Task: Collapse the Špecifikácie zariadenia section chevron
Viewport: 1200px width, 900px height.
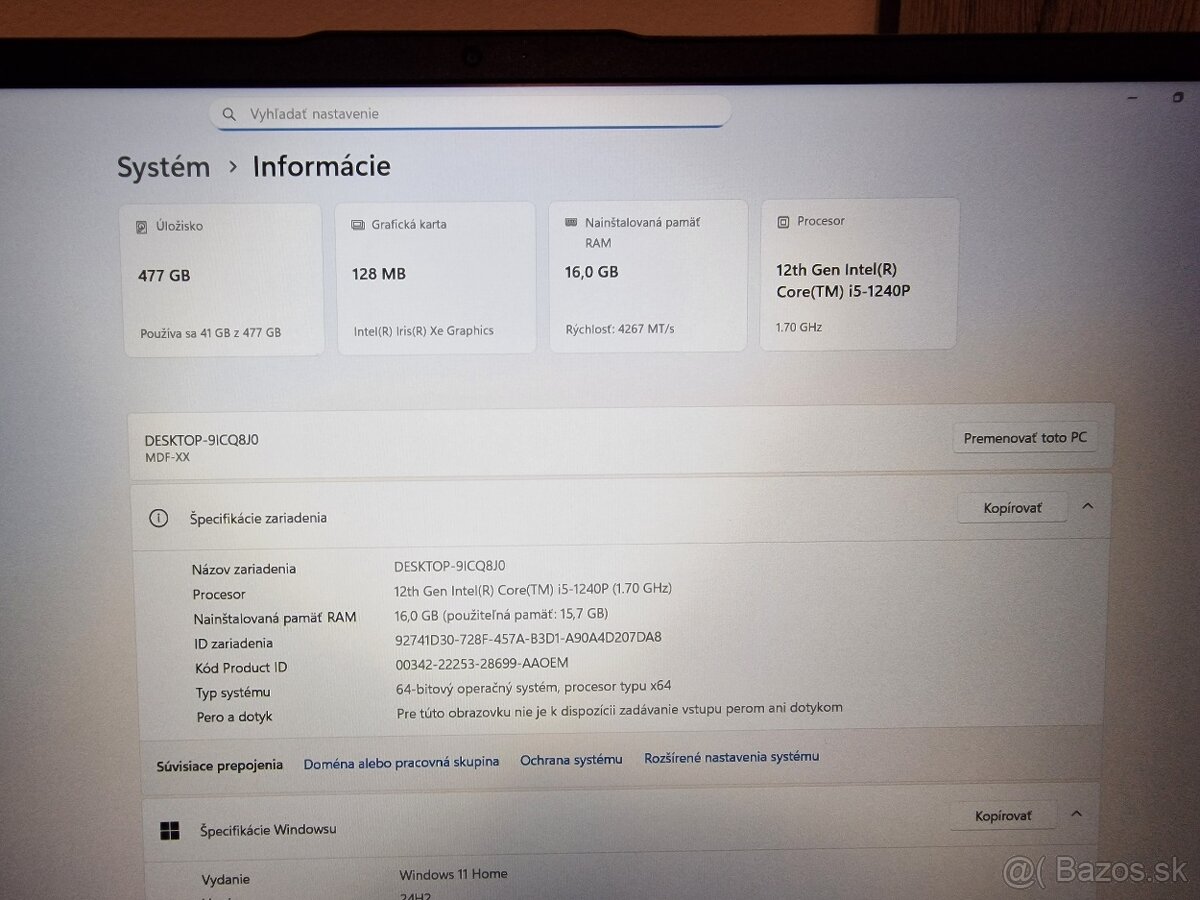Action: (x=1088, y=507)
